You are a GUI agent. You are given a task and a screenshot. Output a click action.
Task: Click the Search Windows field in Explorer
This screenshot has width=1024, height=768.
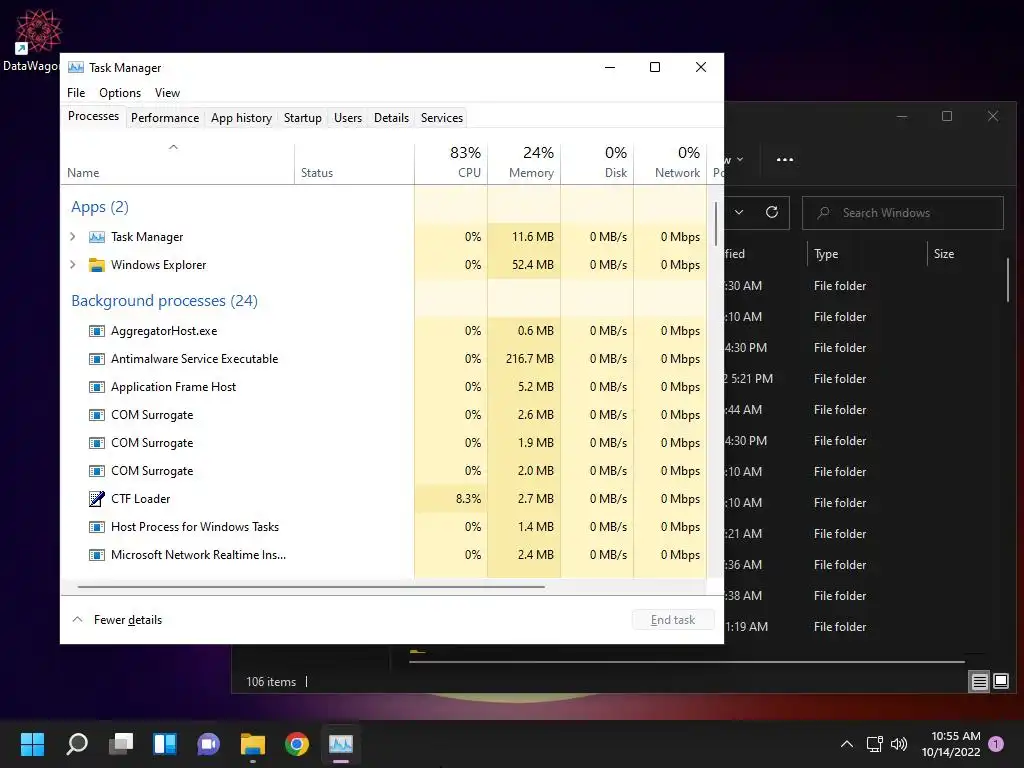(x=903, y=213)
